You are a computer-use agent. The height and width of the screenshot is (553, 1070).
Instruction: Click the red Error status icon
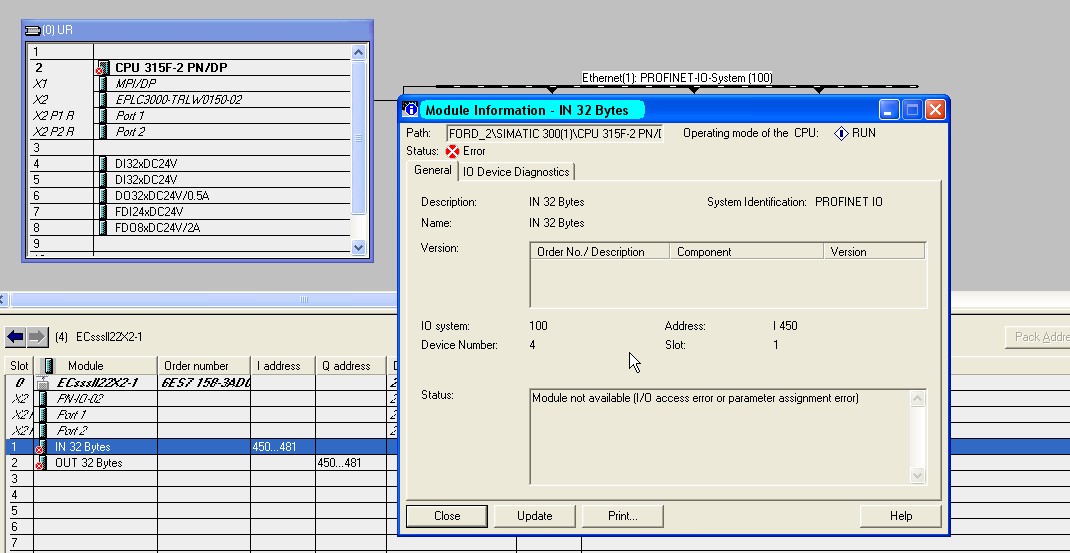[452, 152]
